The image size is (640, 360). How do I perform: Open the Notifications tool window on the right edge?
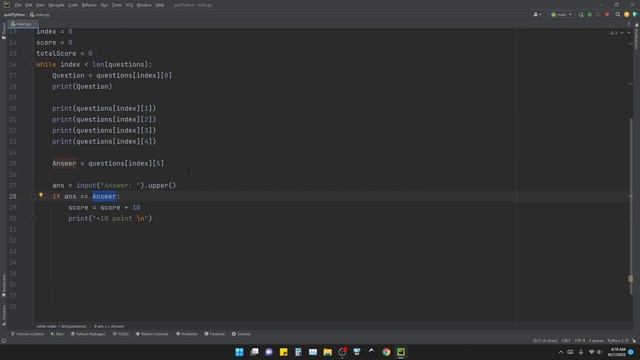636,37
